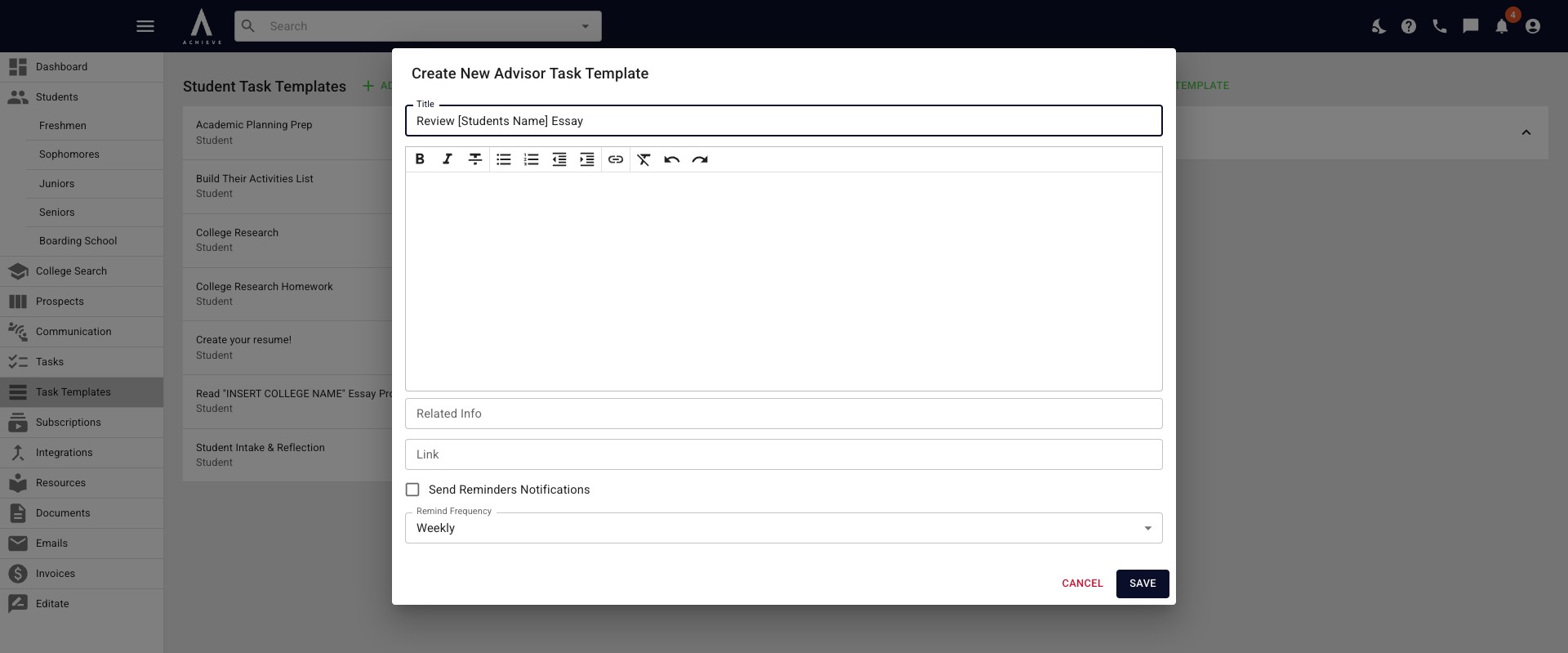Select Task Templates in the sidebar
Viewport: 1568px width, 653px height.
pyautogui.click(x=82, y=392)
